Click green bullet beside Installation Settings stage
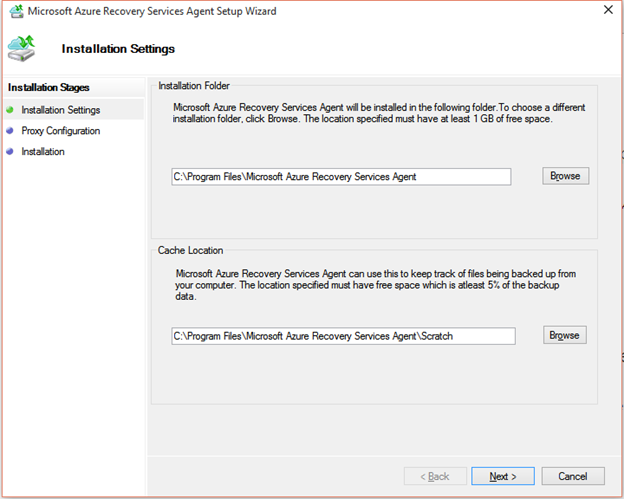 10,110
